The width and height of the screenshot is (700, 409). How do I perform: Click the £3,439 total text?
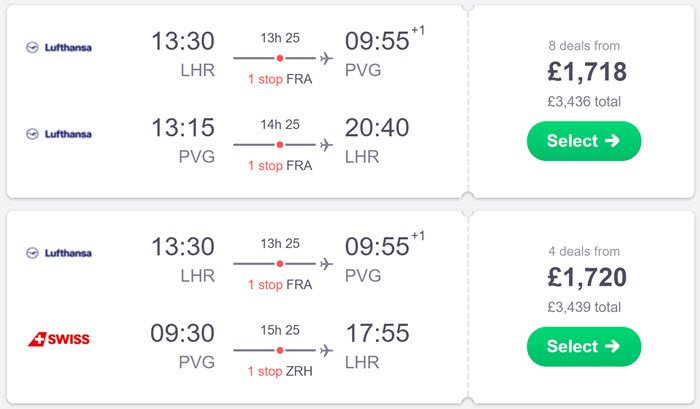(x=584, y=307)
